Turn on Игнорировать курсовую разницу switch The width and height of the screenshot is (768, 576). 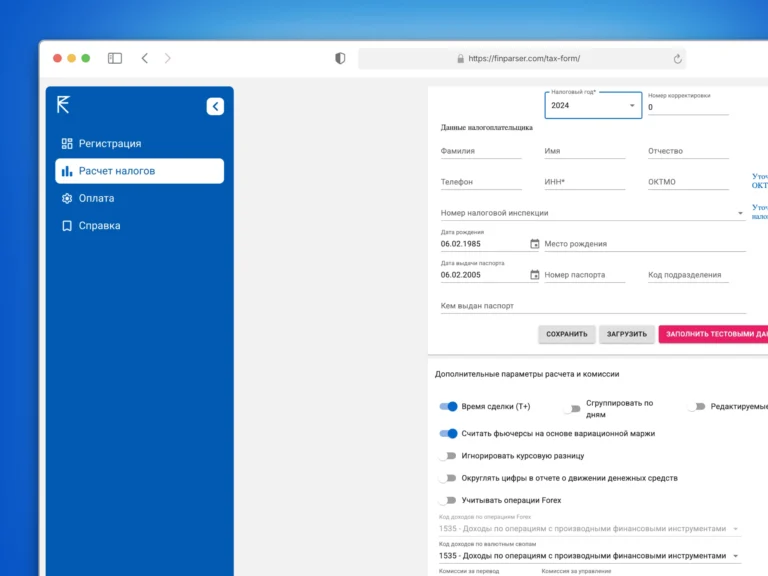click(x=447, y=456)
